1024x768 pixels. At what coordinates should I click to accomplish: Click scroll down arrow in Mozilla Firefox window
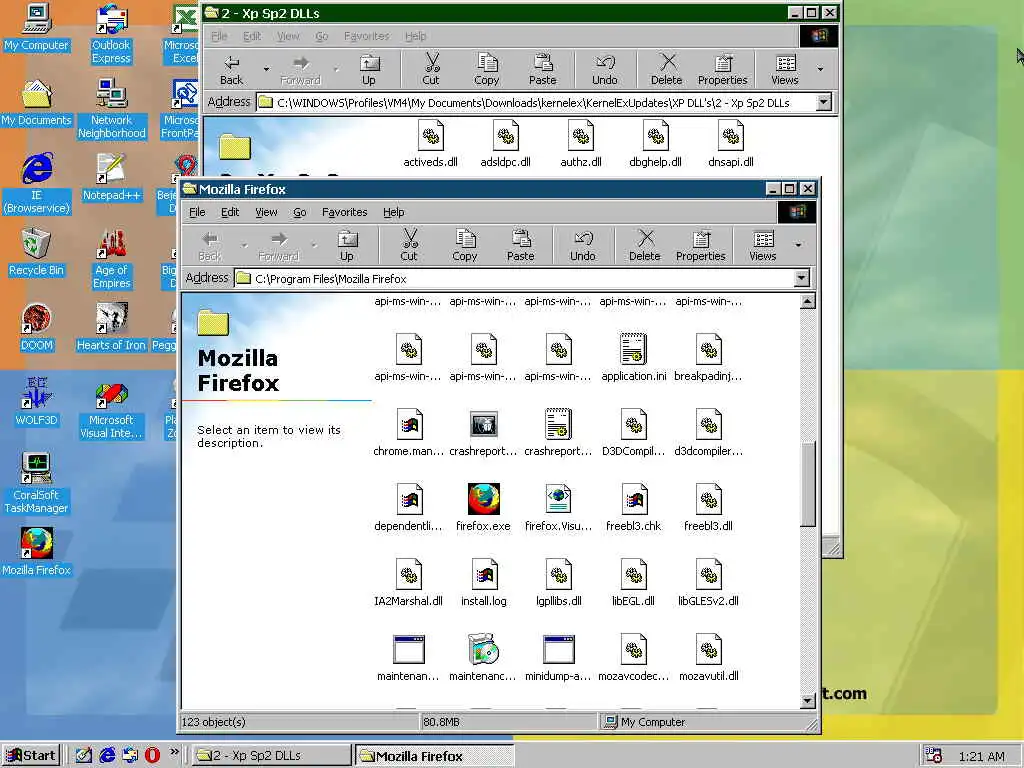click(x=808, y=701)
